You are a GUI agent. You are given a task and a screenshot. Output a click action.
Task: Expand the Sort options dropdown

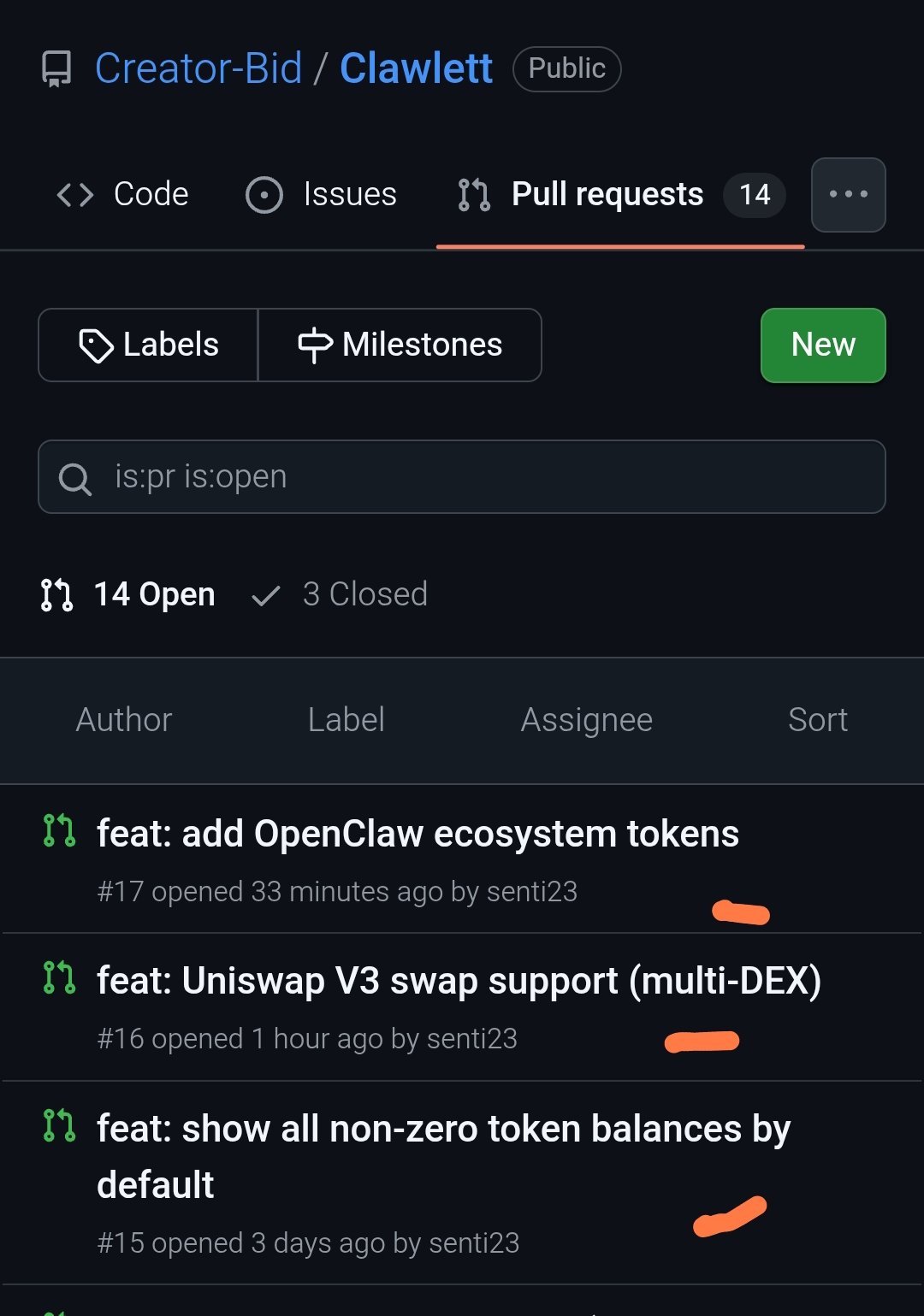817,720
